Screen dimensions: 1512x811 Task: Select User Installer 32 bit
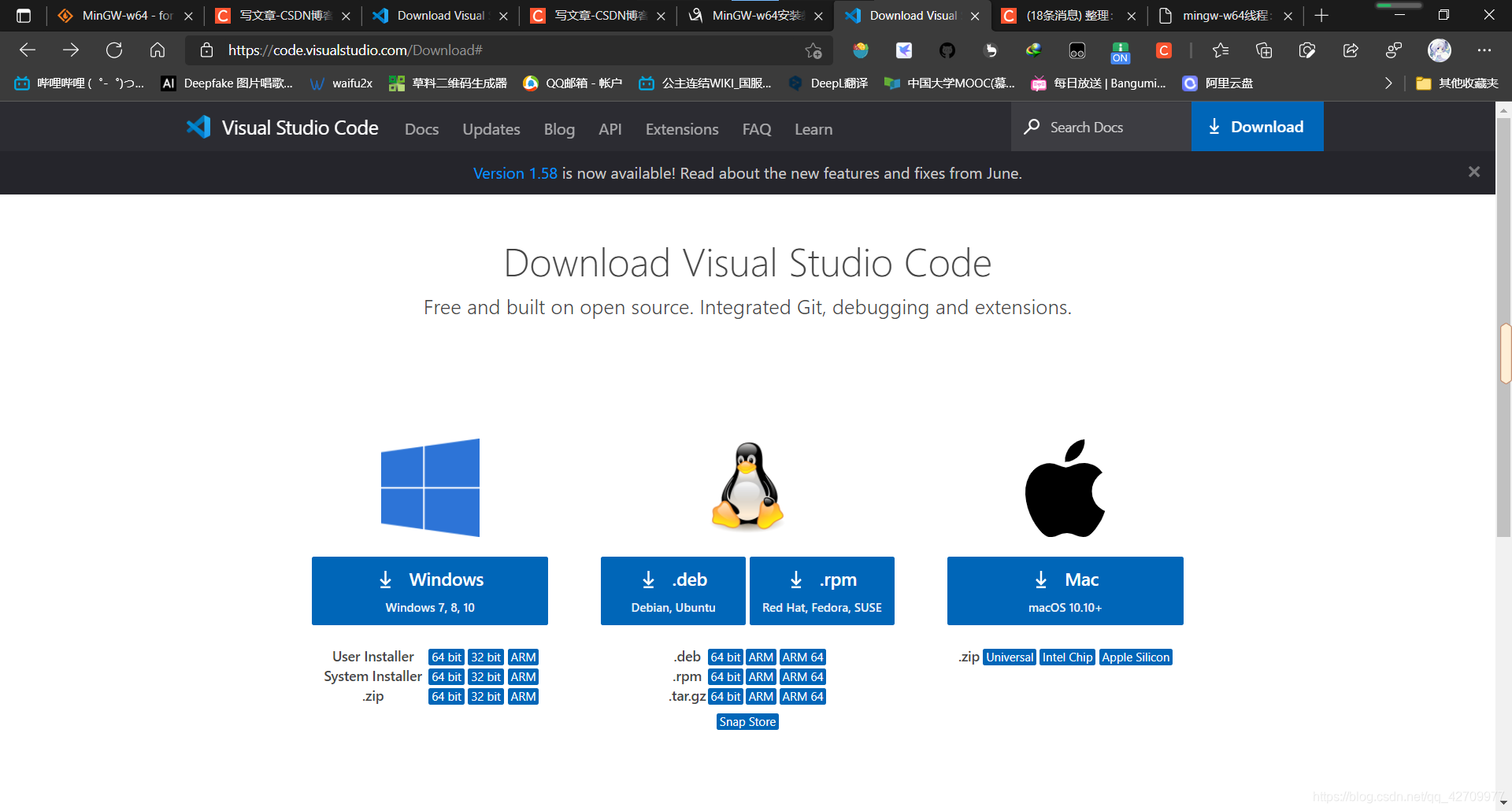(x=486, y=657)
